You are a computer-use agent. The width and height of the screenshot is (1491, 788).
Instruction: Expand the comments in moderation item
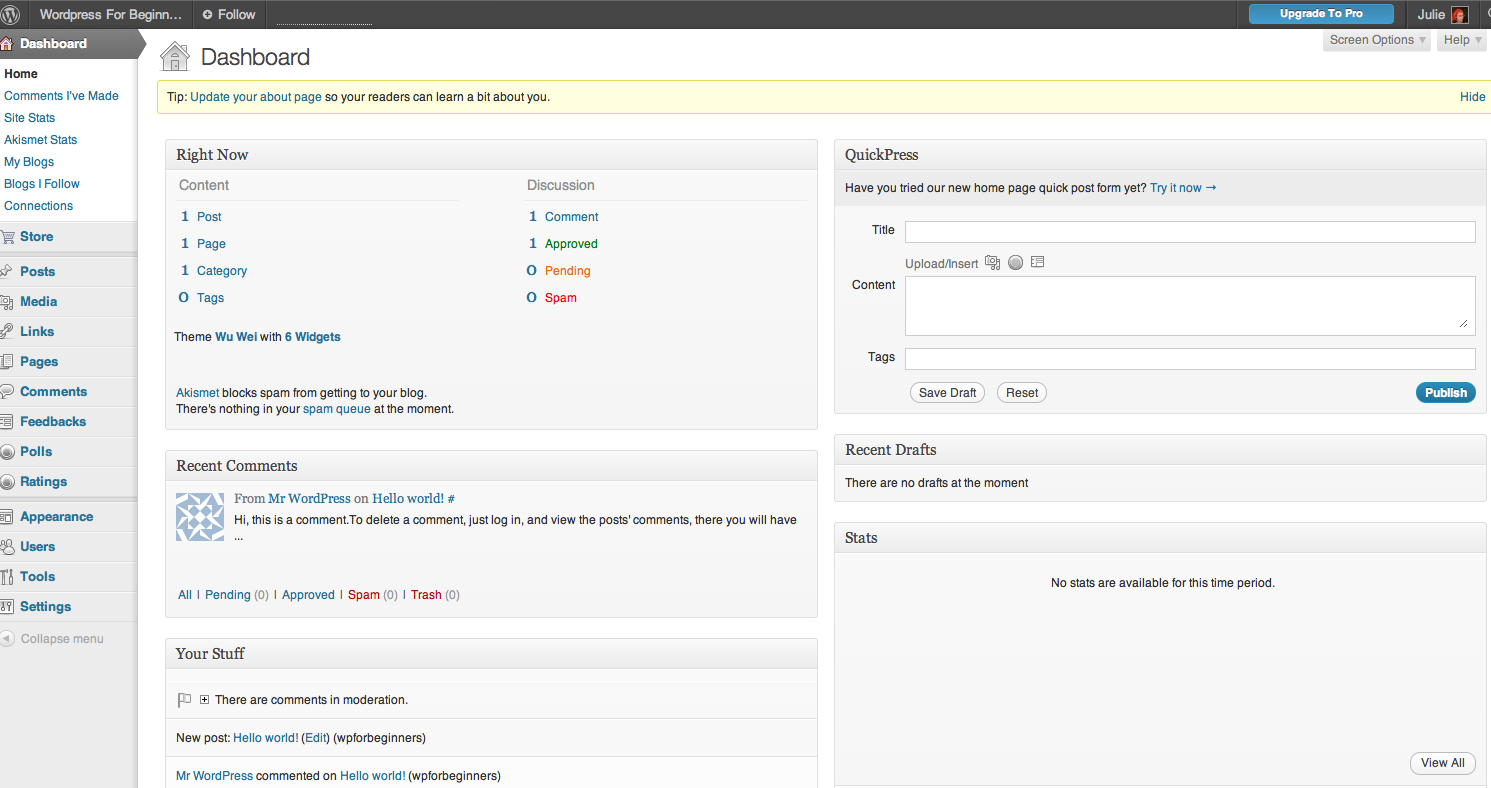point(204,700)
